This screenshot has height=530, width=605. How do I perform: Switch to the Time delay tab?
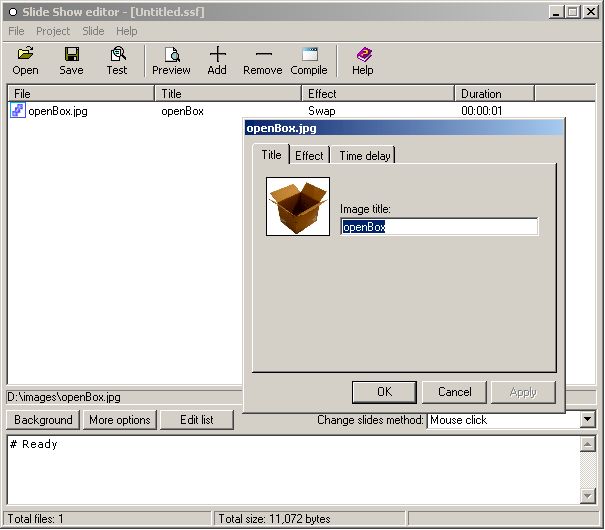click(x=364, y=155)
